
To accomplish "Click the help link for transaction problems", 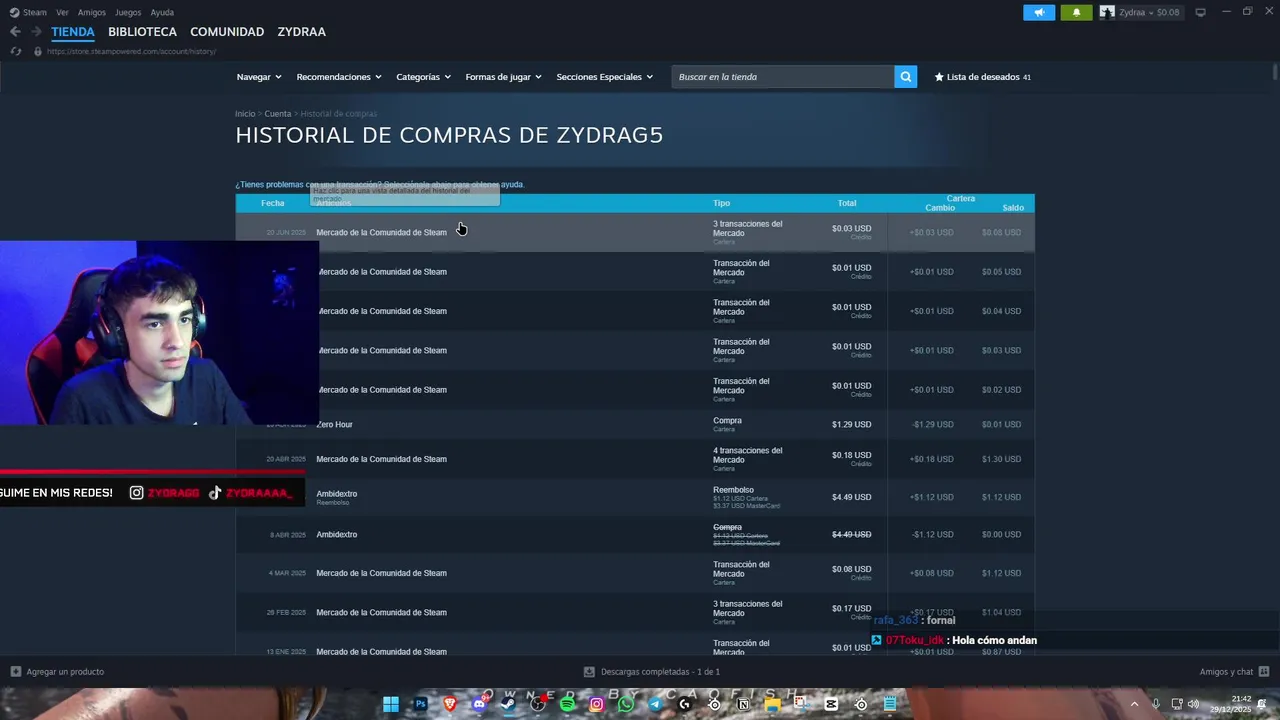I will click(380, 184).
